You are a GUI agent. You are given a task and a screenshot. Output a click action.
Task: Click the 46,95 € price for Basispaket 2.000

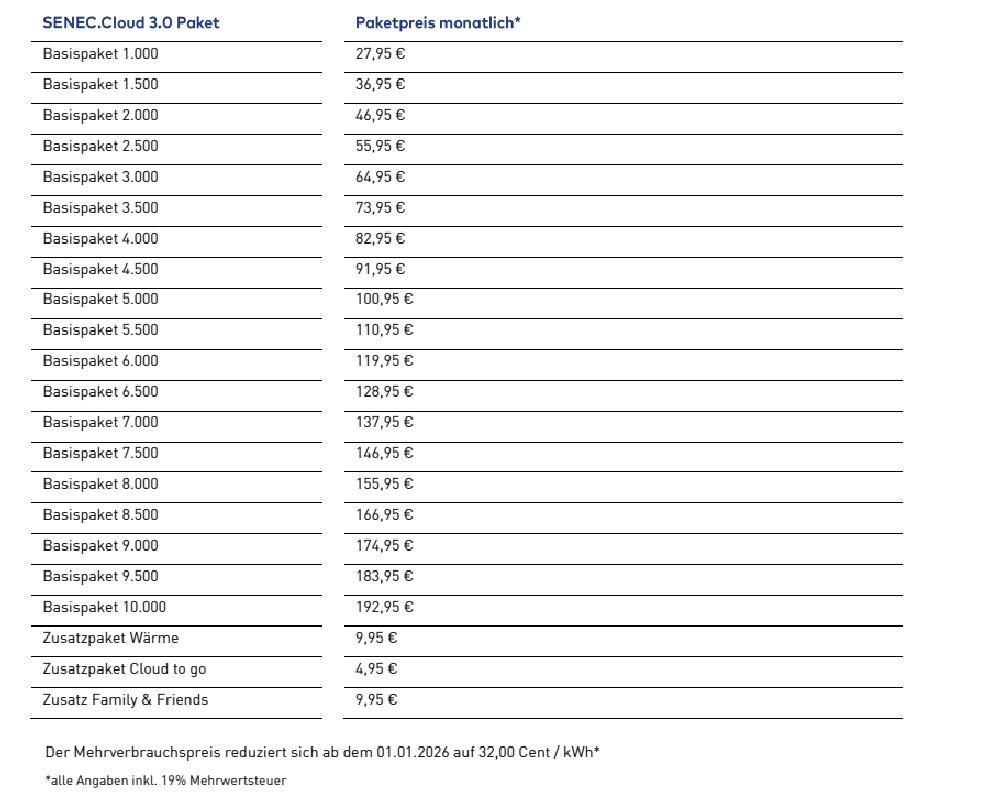click(x=380, y=115)
